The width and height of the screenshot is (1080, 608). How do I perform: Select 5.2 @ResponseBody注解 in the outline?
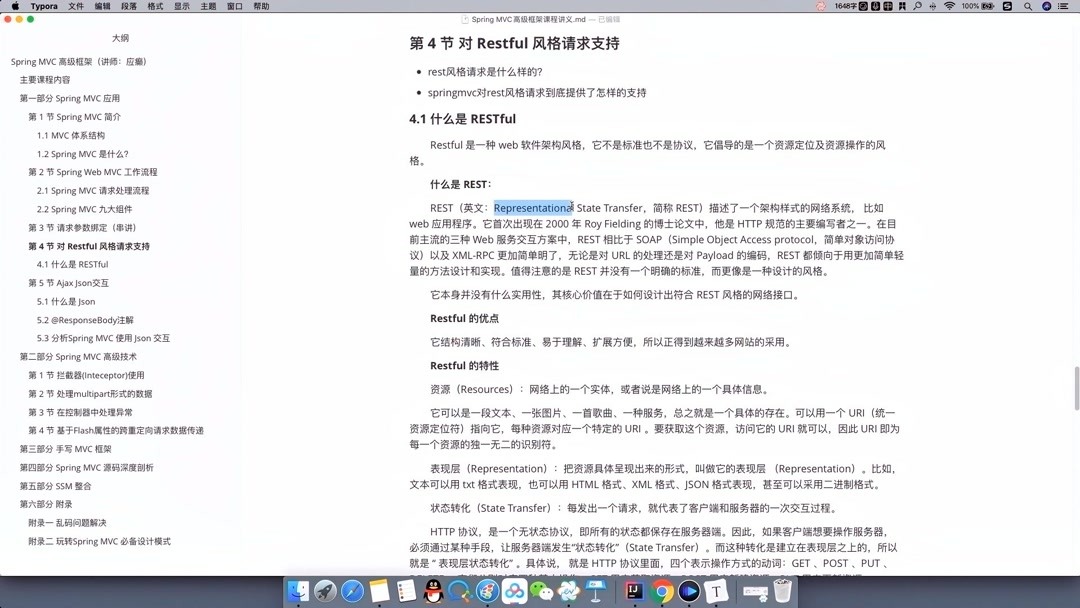[x=72, y=319]
